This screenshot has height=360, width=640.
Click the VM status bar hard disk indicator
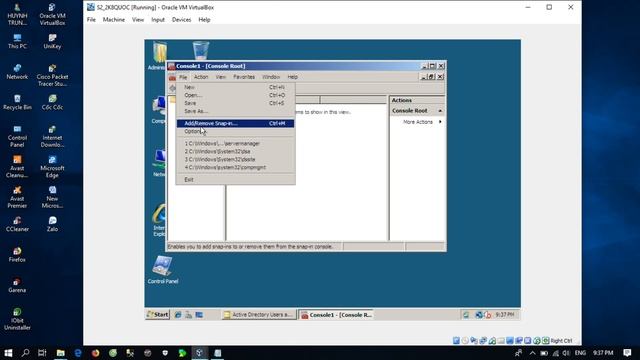point(456,340)
